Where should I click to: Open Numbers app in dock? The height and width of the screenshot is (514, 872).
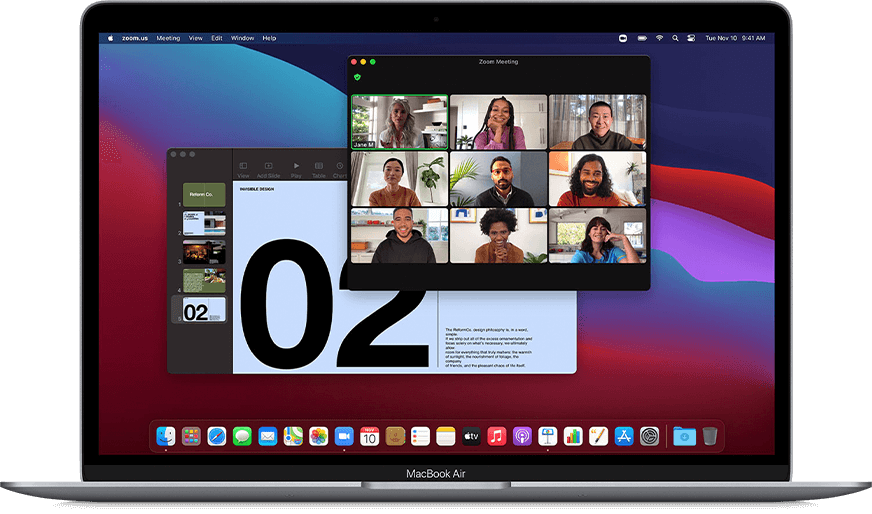point(573,437)
